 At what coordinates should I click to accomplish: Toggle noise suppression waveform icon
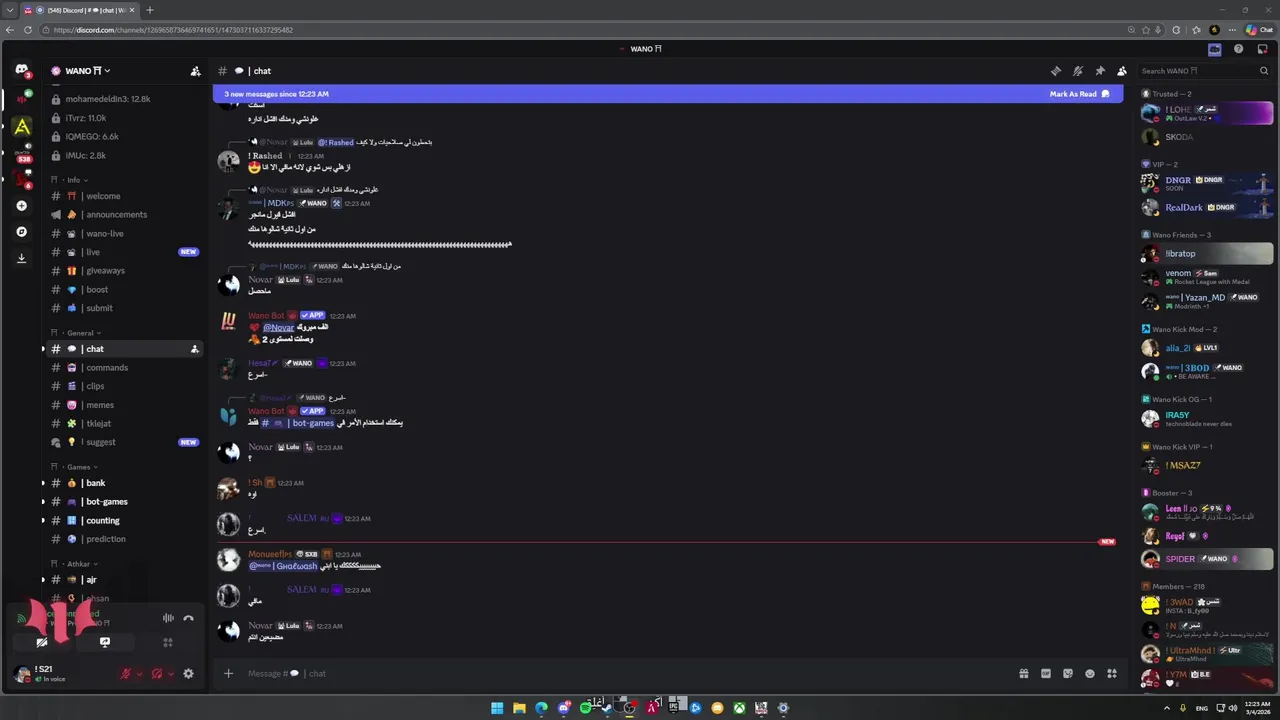[x=168, y=618]
